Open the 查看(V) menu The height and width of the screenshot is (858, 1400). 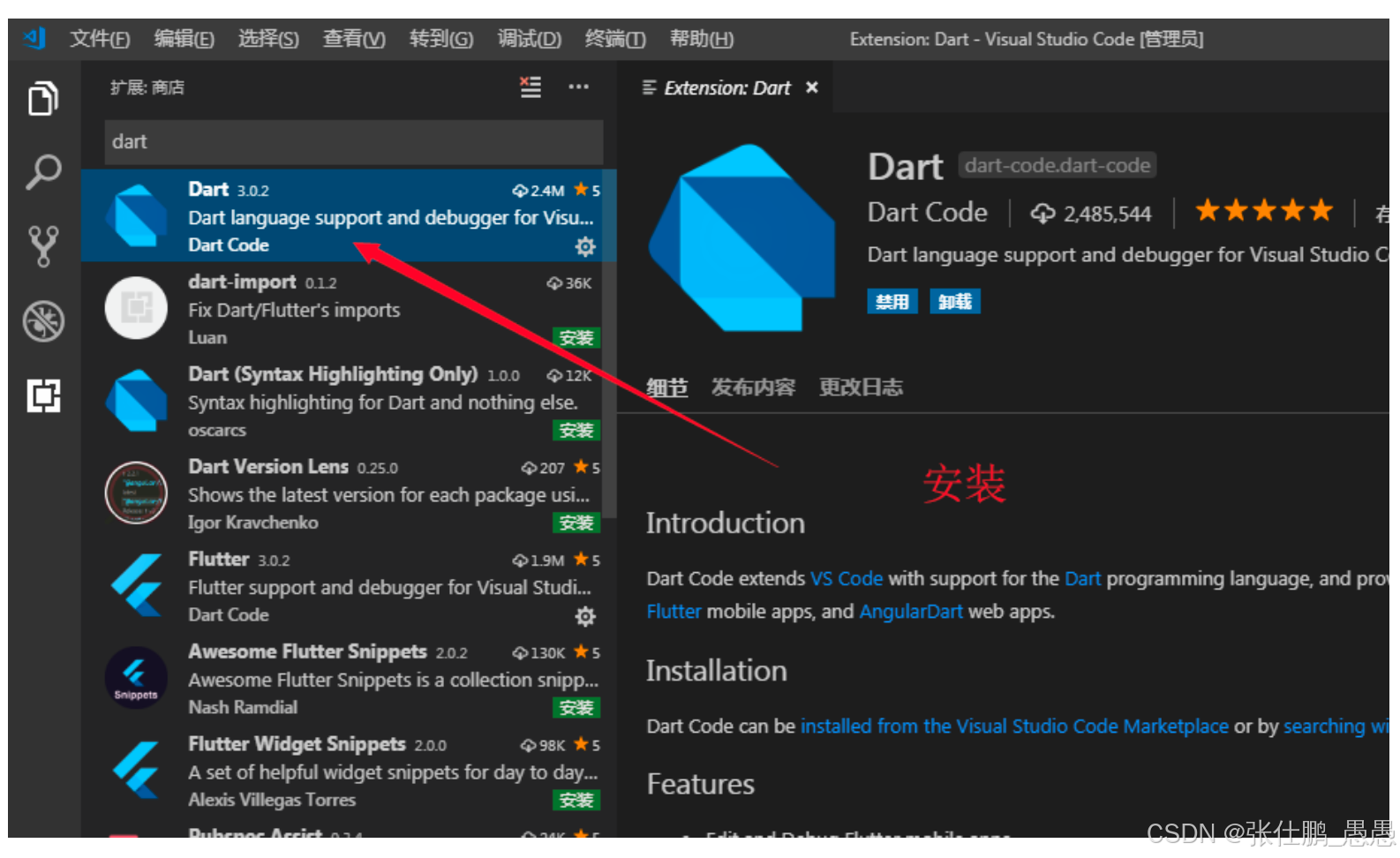[354, 39]
